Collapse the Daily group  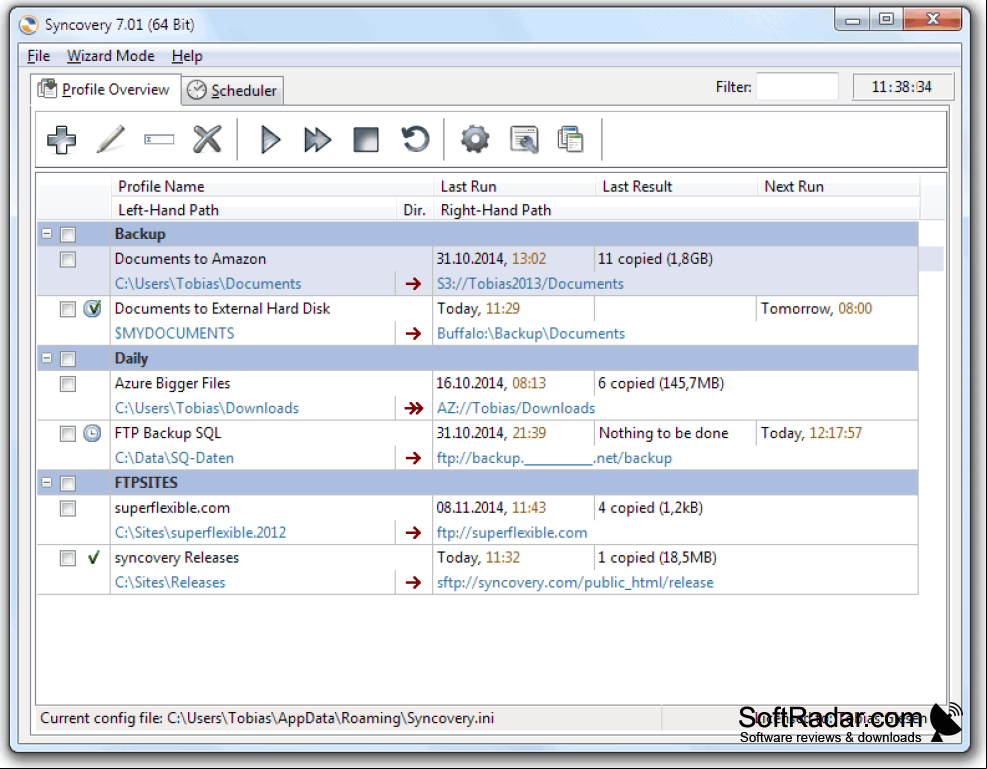pyautogui.click(x=47, y=358)
